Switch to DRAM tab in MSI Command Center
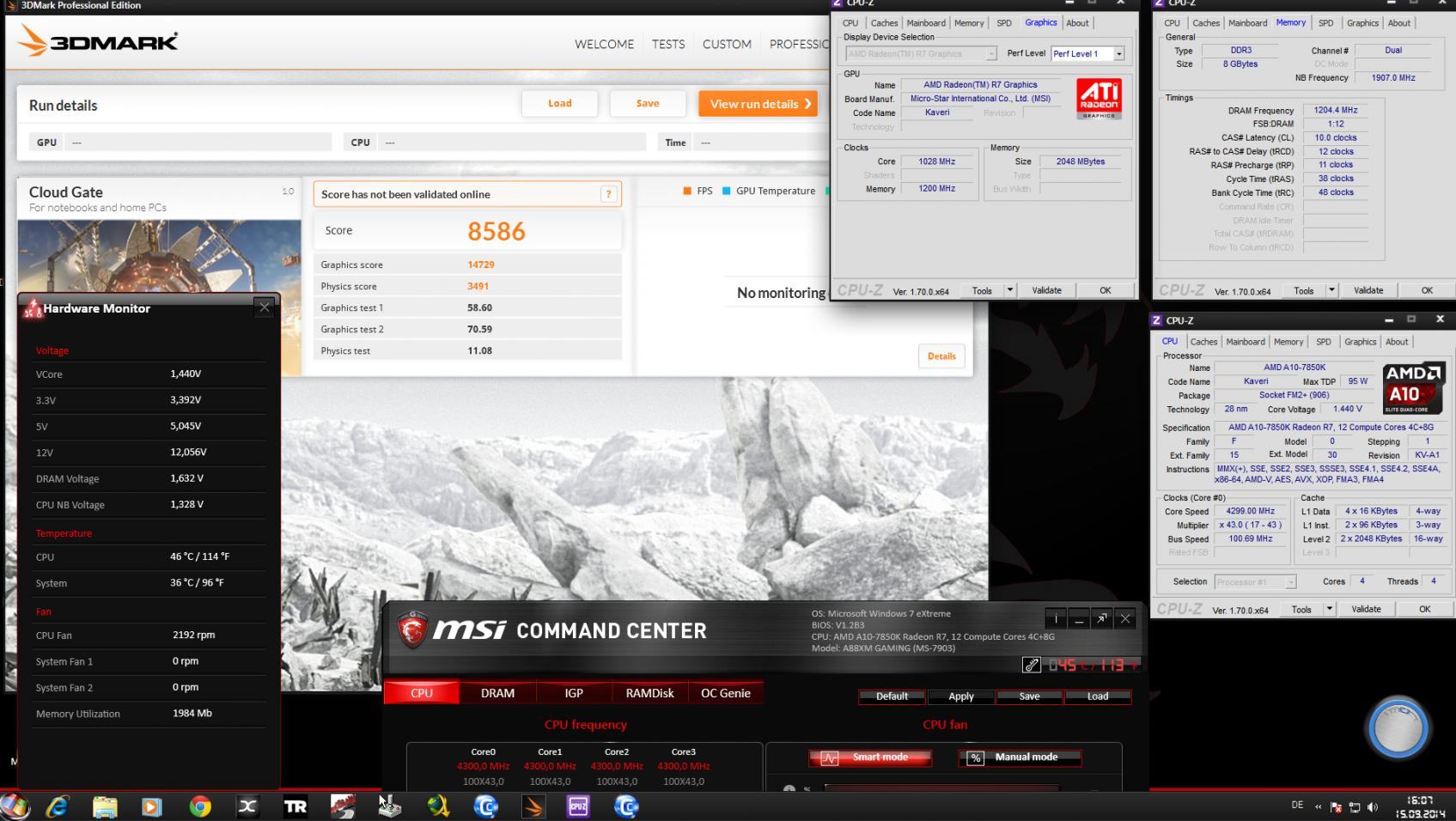 [x=497, y=693]
